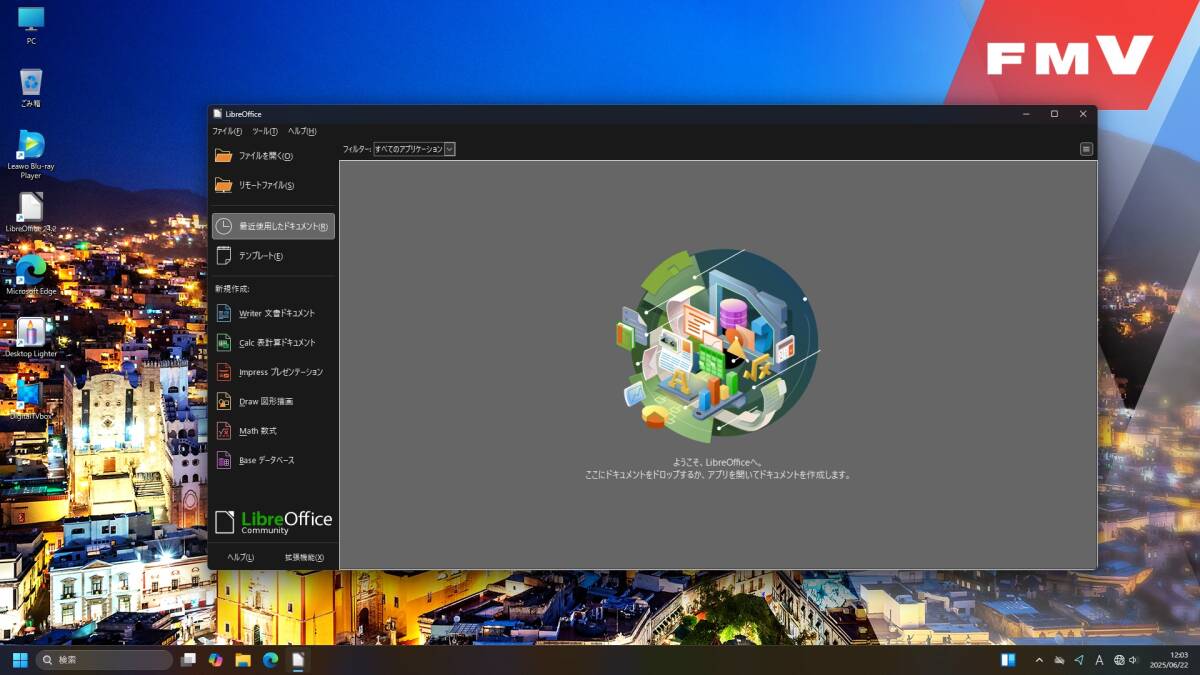Select Microsoft Edge desktop shortcut
The image size is (1200, 675).
(31, 275)
